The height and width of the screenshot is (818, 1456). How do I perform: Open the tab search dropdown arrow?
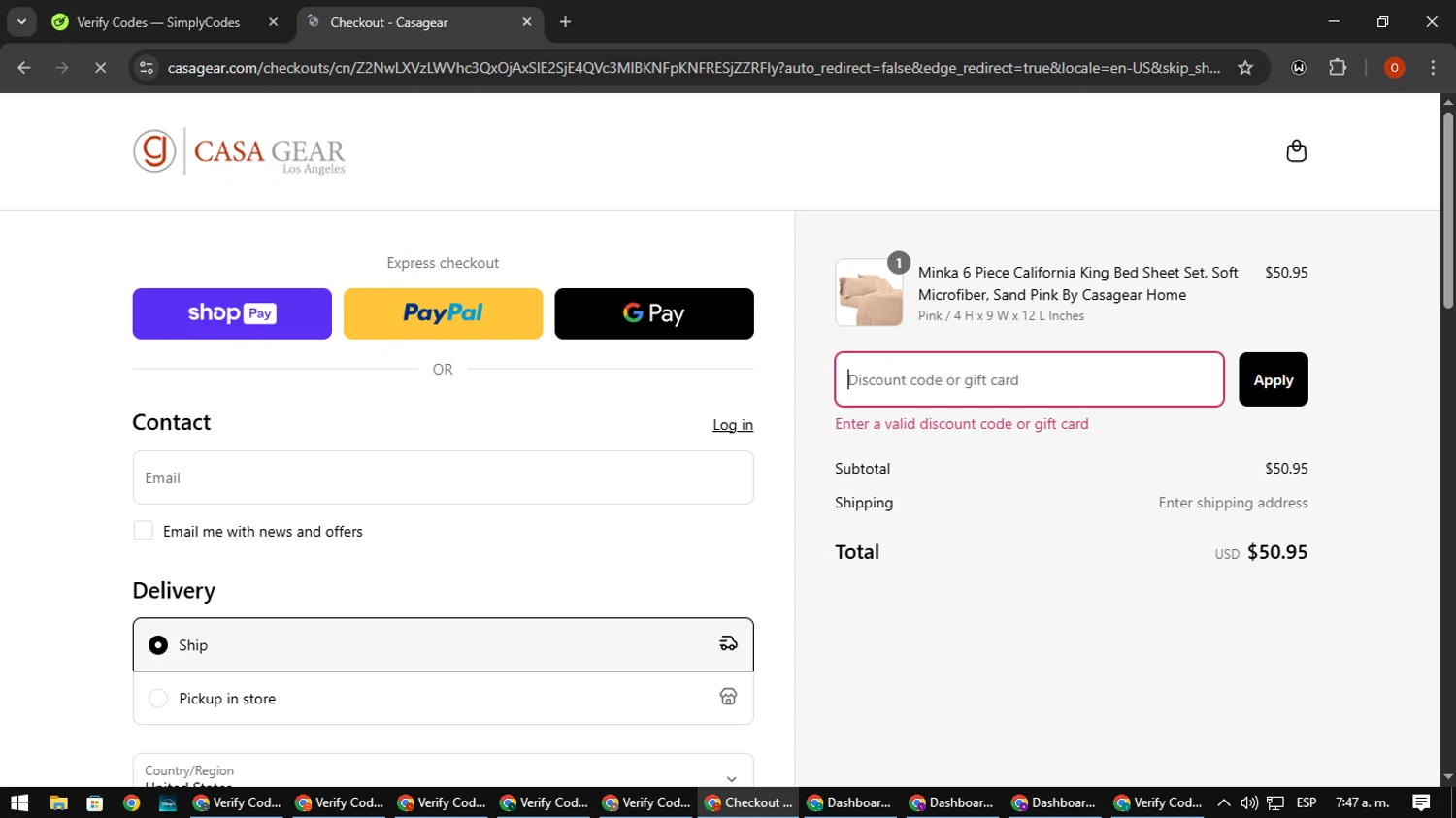tap(21, 22)
